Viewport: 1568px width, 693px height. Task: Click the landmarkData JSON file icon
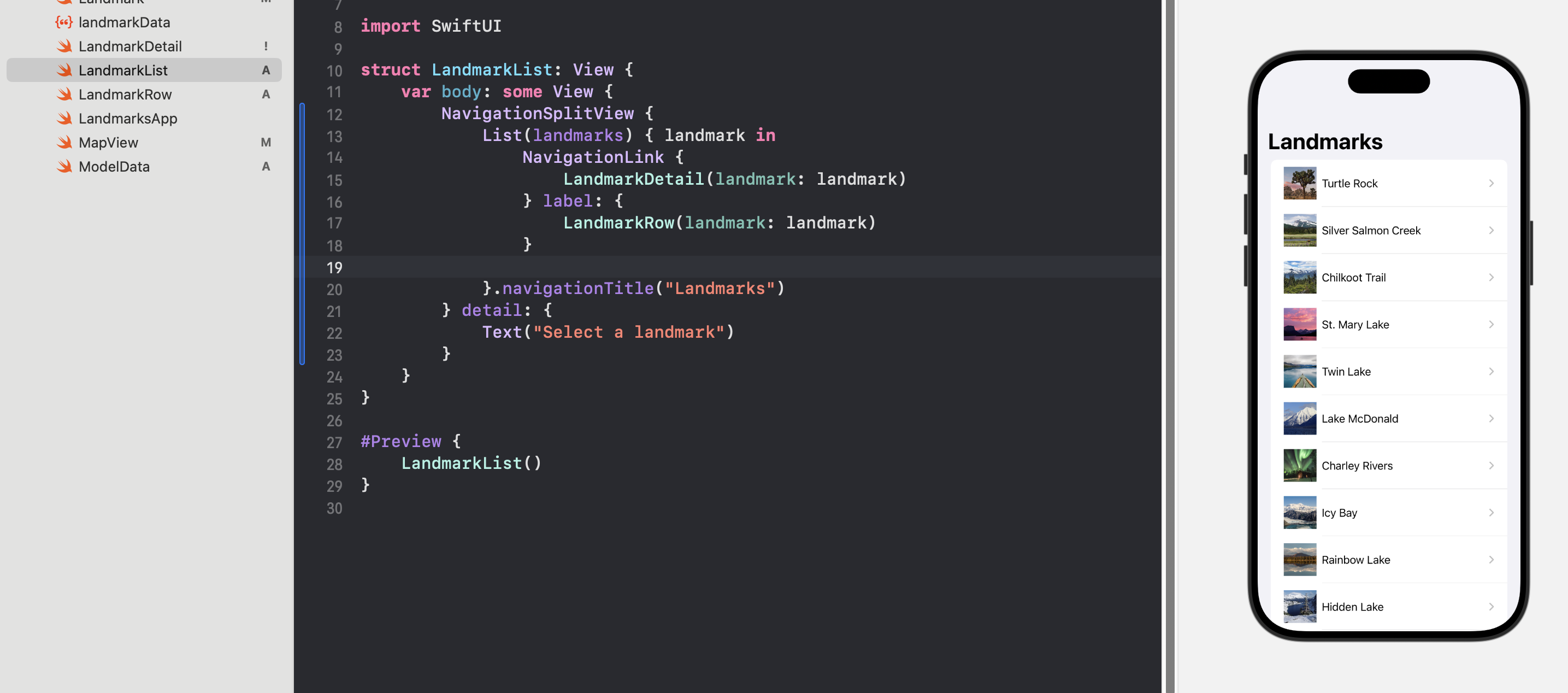(63, 22)
